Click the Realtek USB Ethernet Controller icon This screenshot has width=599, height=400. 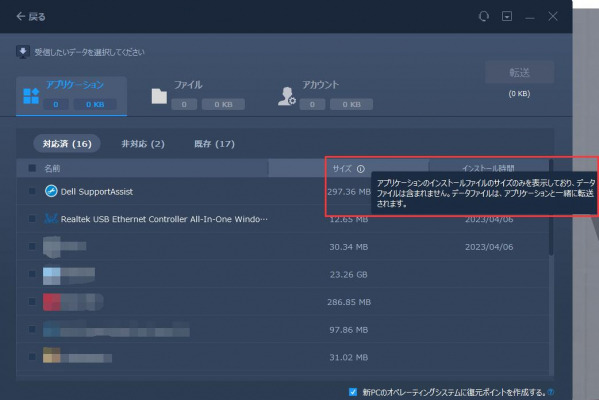(x=51, y=219)
